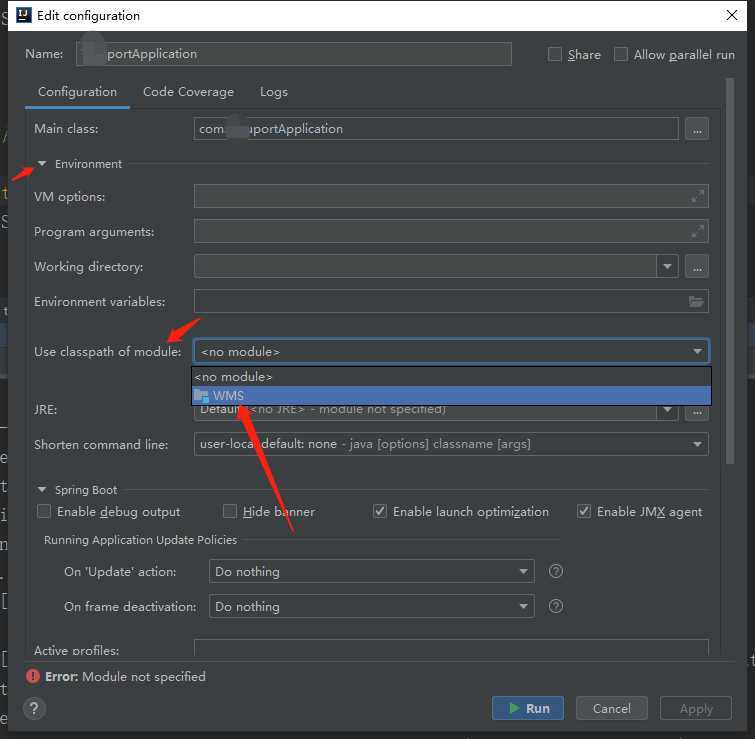Click the Name input field
The image size is (755, 739).
(x=294, y=54)
